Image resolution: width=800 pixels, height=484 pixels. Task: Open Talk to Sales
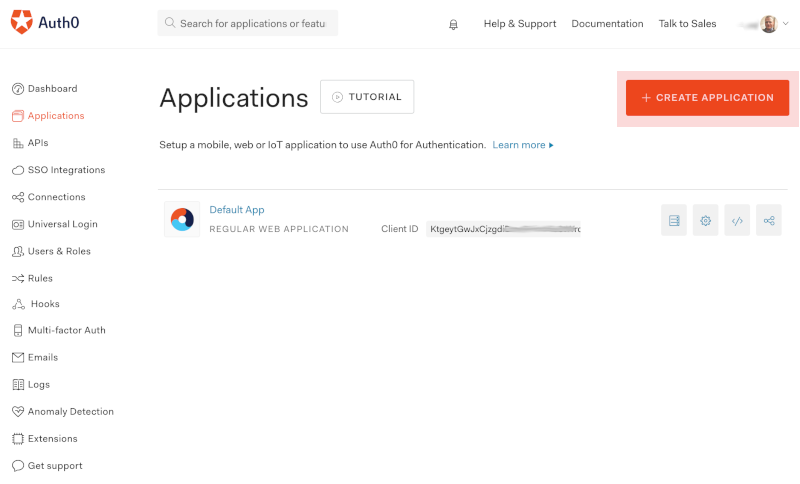687,24
